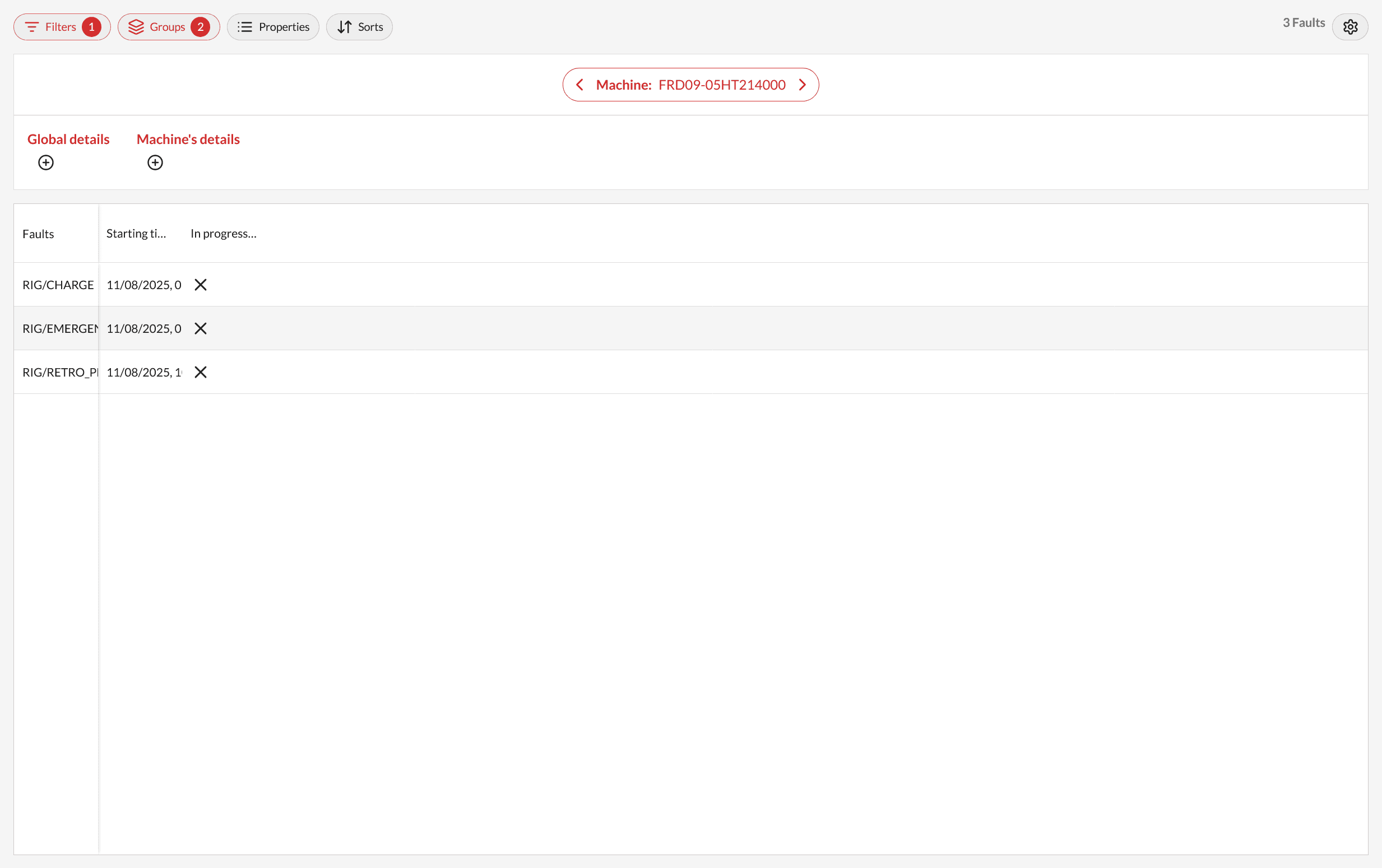Click the X icon in RIG/CHARGE row

[200, 285]
